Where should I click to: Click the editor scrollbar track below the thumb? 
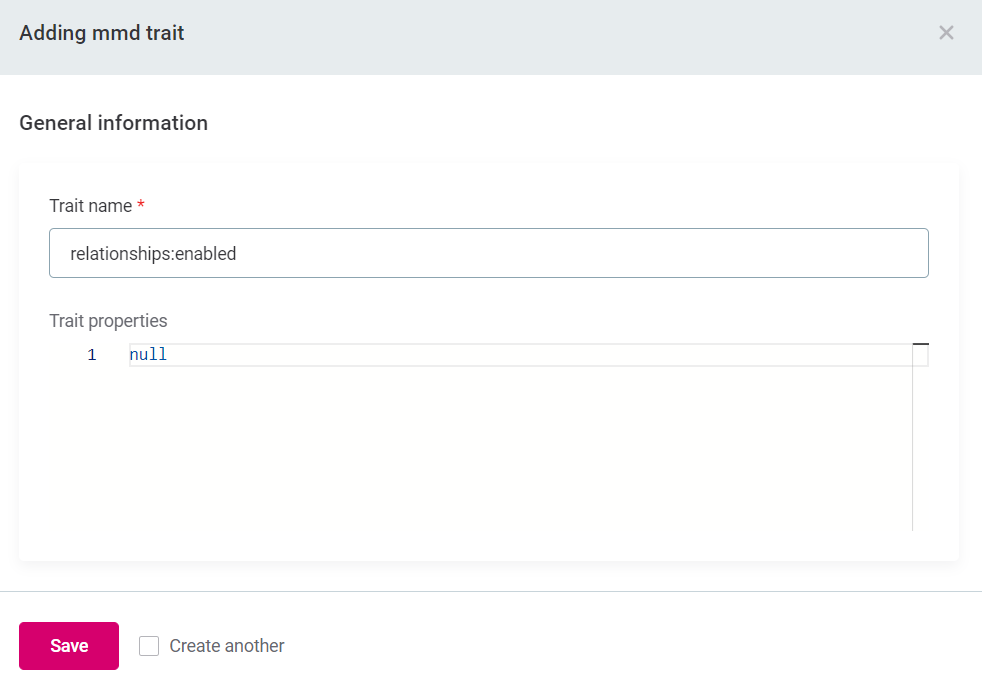tap(920, 450)
